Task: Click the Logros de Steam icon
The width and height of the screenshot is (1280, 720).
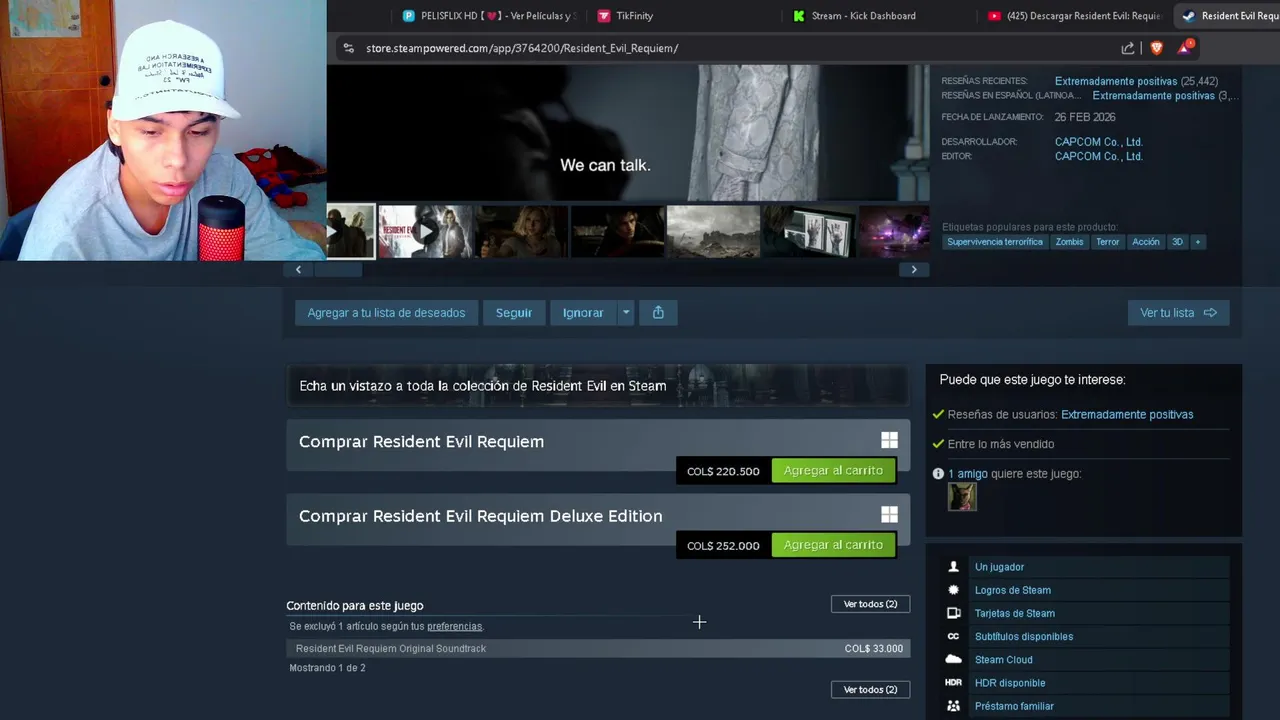Action: pyautogui.click(x=953, y=590)
